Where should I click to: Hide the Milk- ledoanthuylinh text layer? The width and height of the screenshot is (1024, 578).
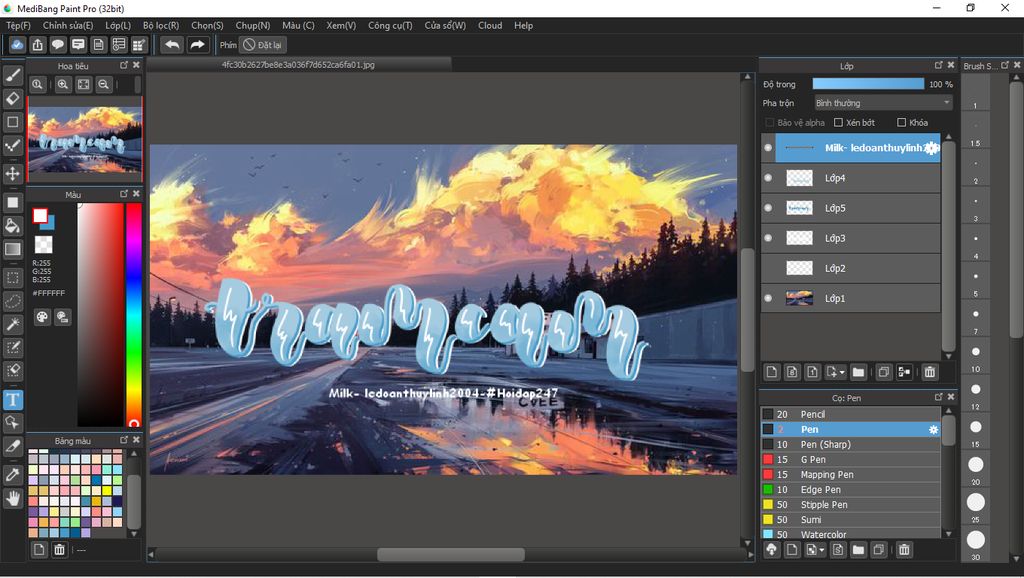click(x=768, y=148)
